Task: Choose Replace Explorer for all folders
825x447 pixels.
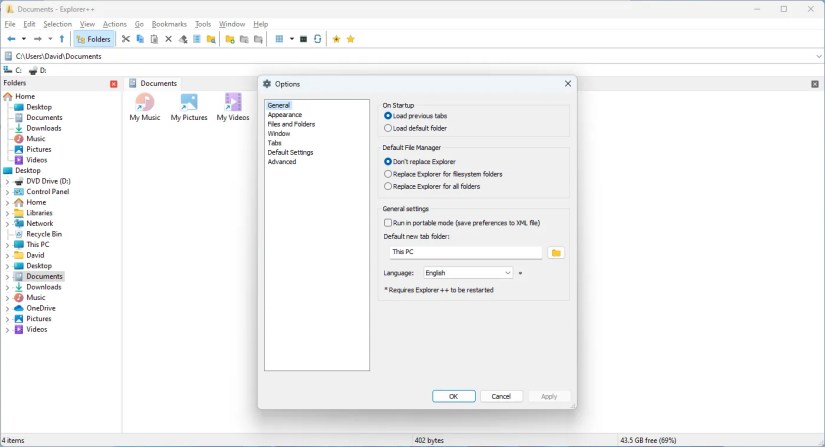Action: [x=432, y=186]
